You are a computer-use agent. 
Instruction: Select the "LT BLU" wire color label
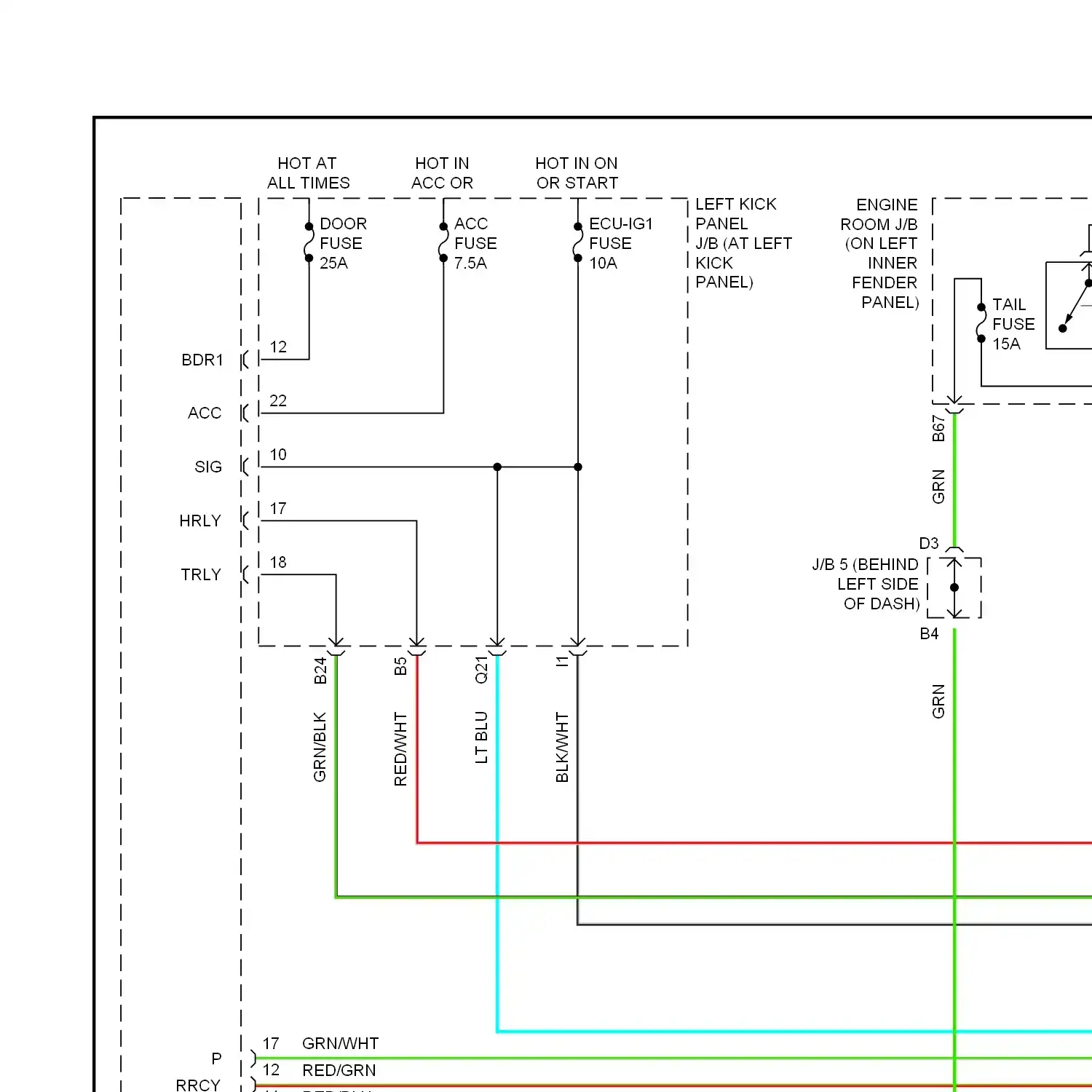[481, 737]
